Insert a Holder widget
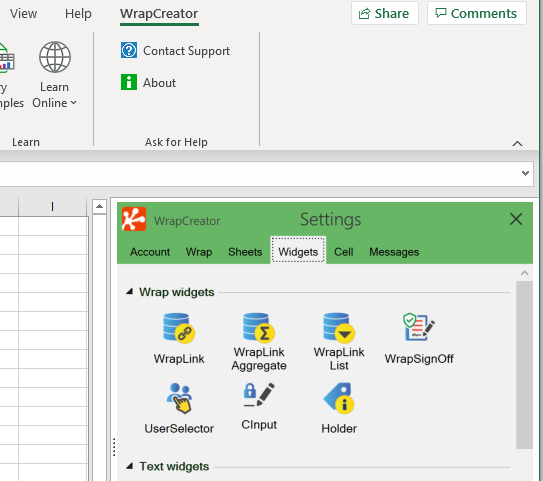 pos(339,409)
